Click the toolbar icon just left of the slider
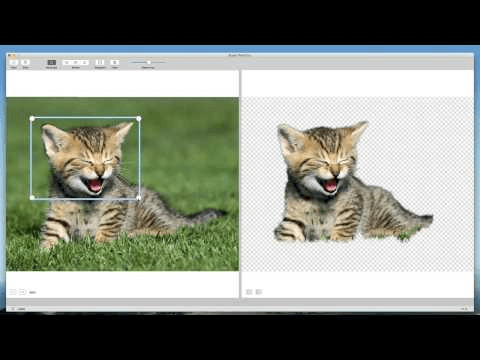This screenshot has width=480, height=360. pos(115,62)
